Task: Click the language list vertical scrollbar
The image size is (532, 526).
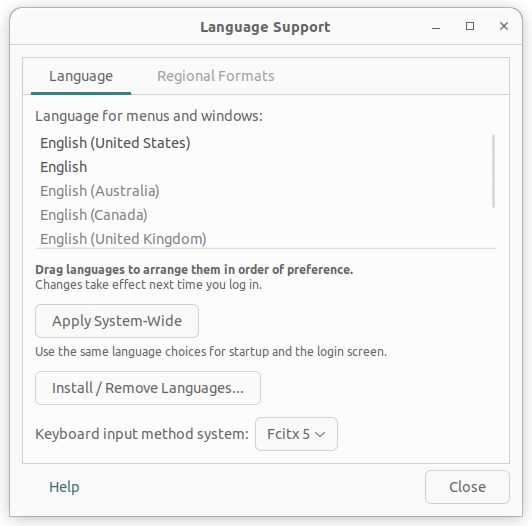Action: click(493, 170)
